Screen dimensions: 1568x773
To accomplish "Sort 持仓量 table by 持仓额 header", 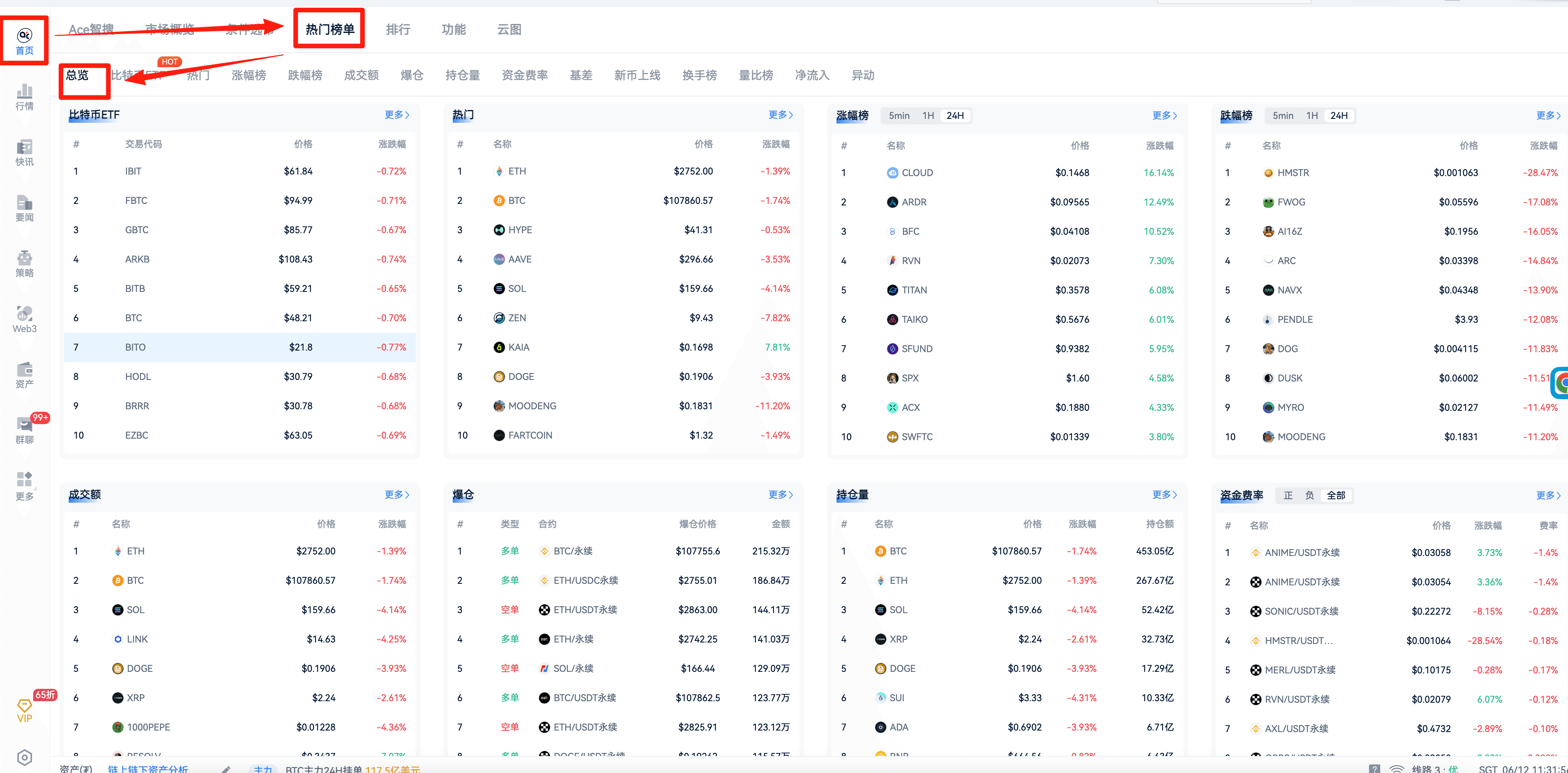I will point(1160,524).
